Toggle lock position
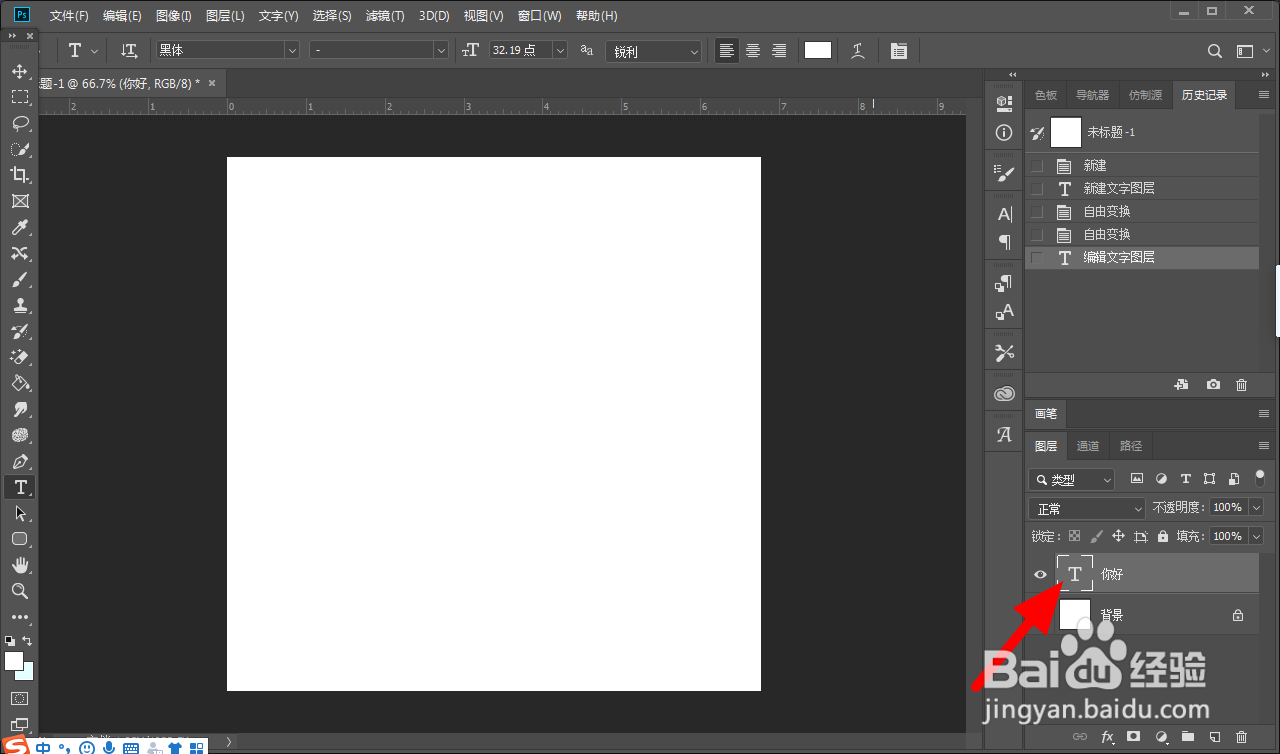Viewport: 1280px width, 754px height. (1118, 536)
